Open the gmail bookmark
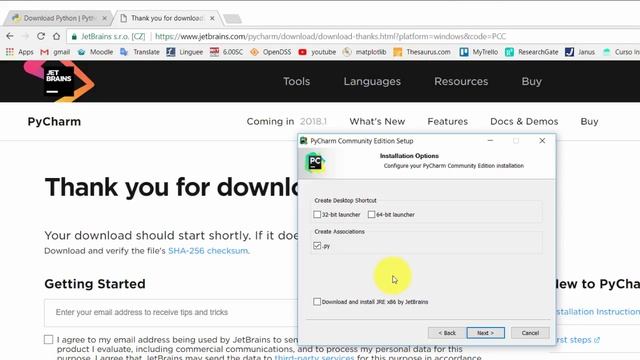Image resolution: width=640 pixels, height=360 pixels. pyautogui.click(x=56, y=52)
